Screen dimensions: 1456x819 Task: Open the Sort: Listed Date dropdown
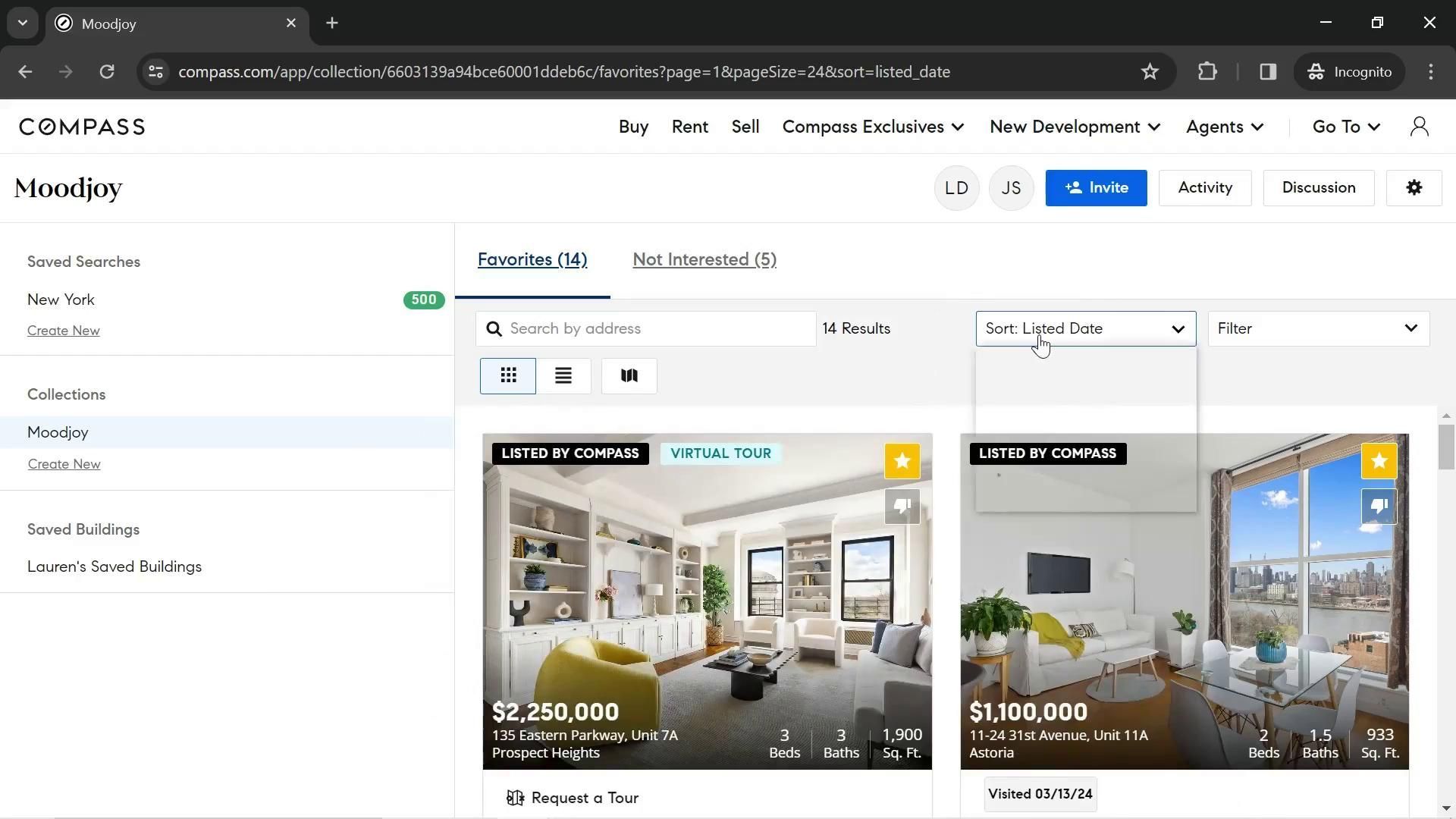click(1085, 328)
